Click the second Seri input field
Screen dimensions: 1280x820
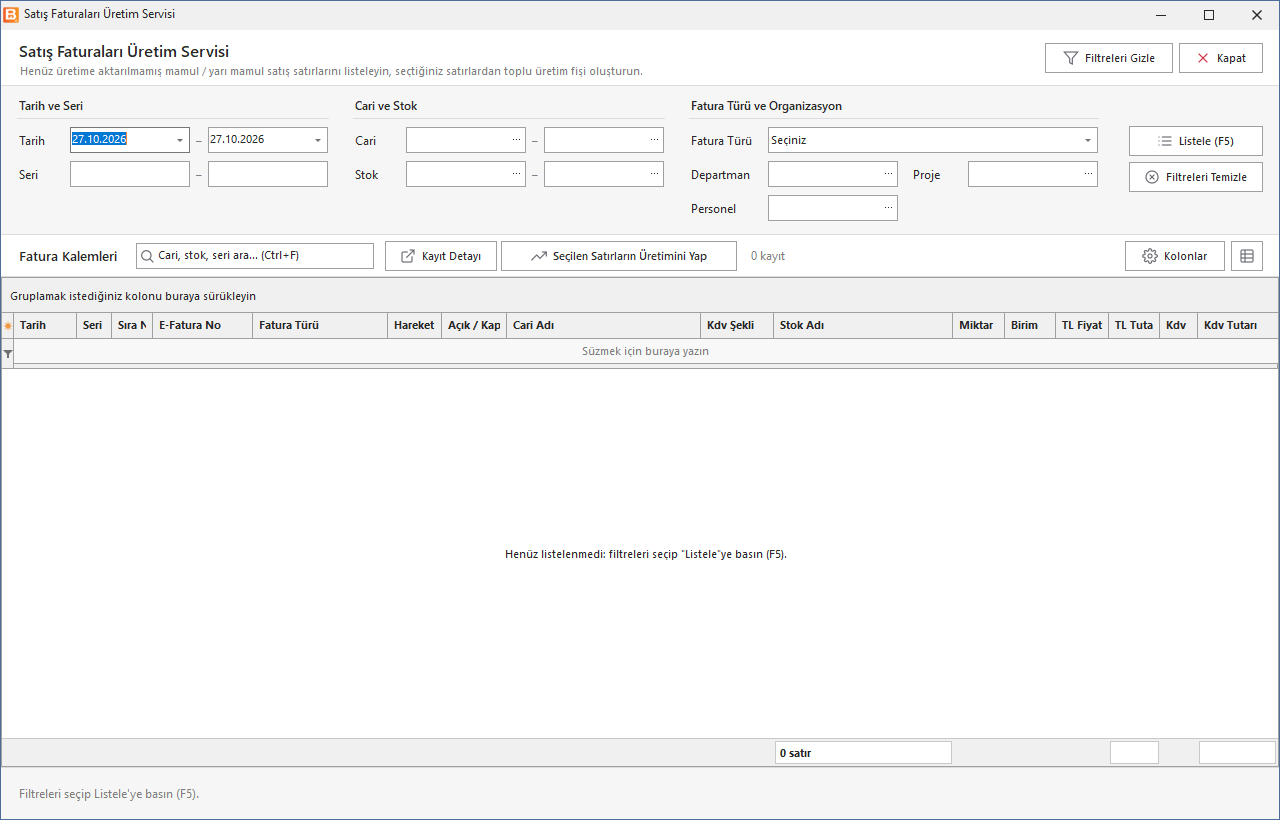point(268,174)
